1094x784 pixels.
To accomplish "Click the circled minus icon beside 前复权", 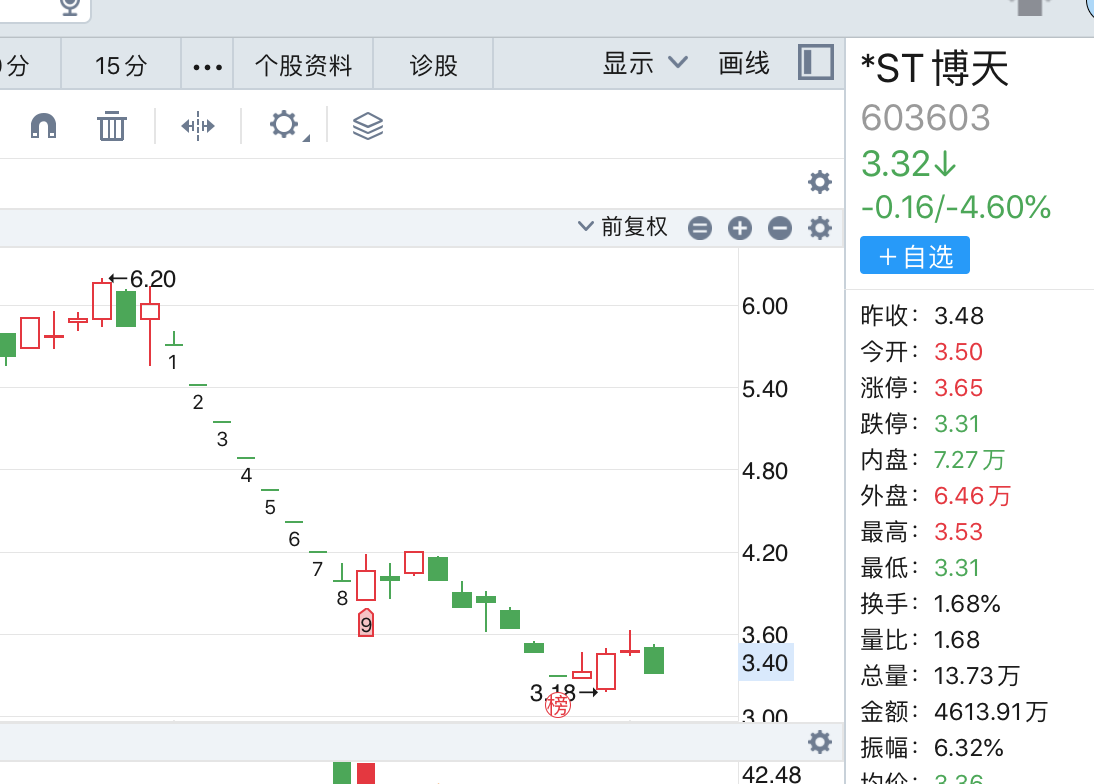I will 780,228.
